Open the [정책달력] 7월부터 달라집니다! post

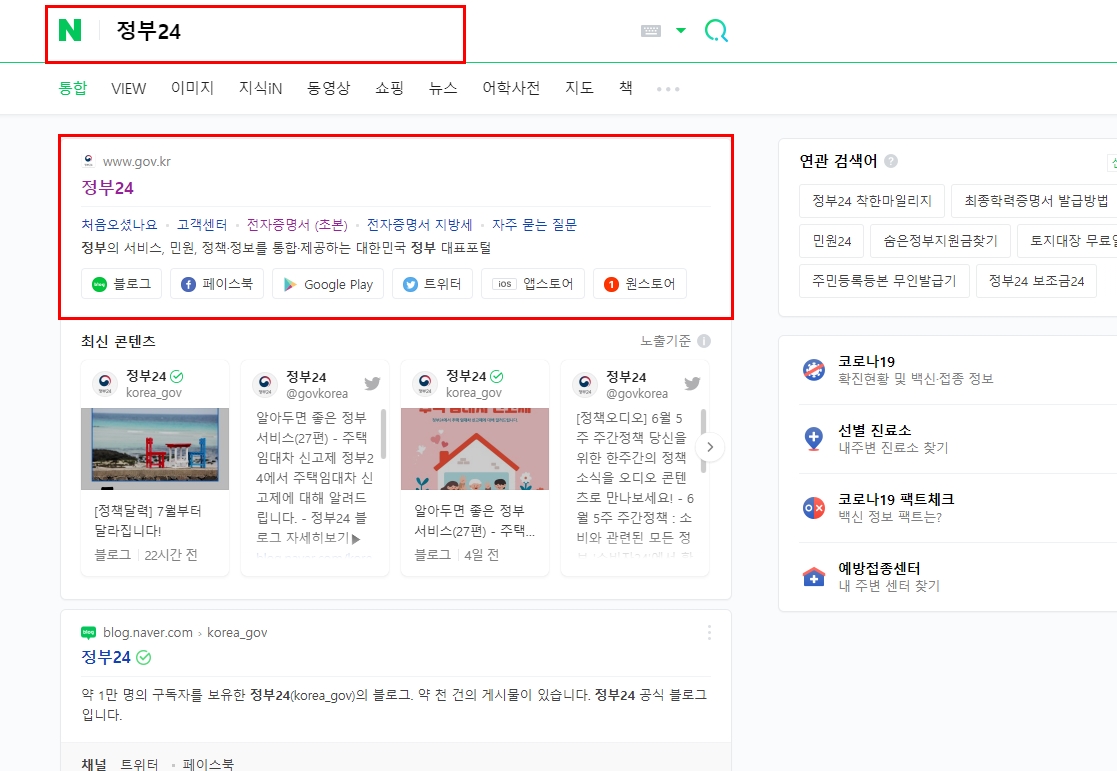coord(147,521)
